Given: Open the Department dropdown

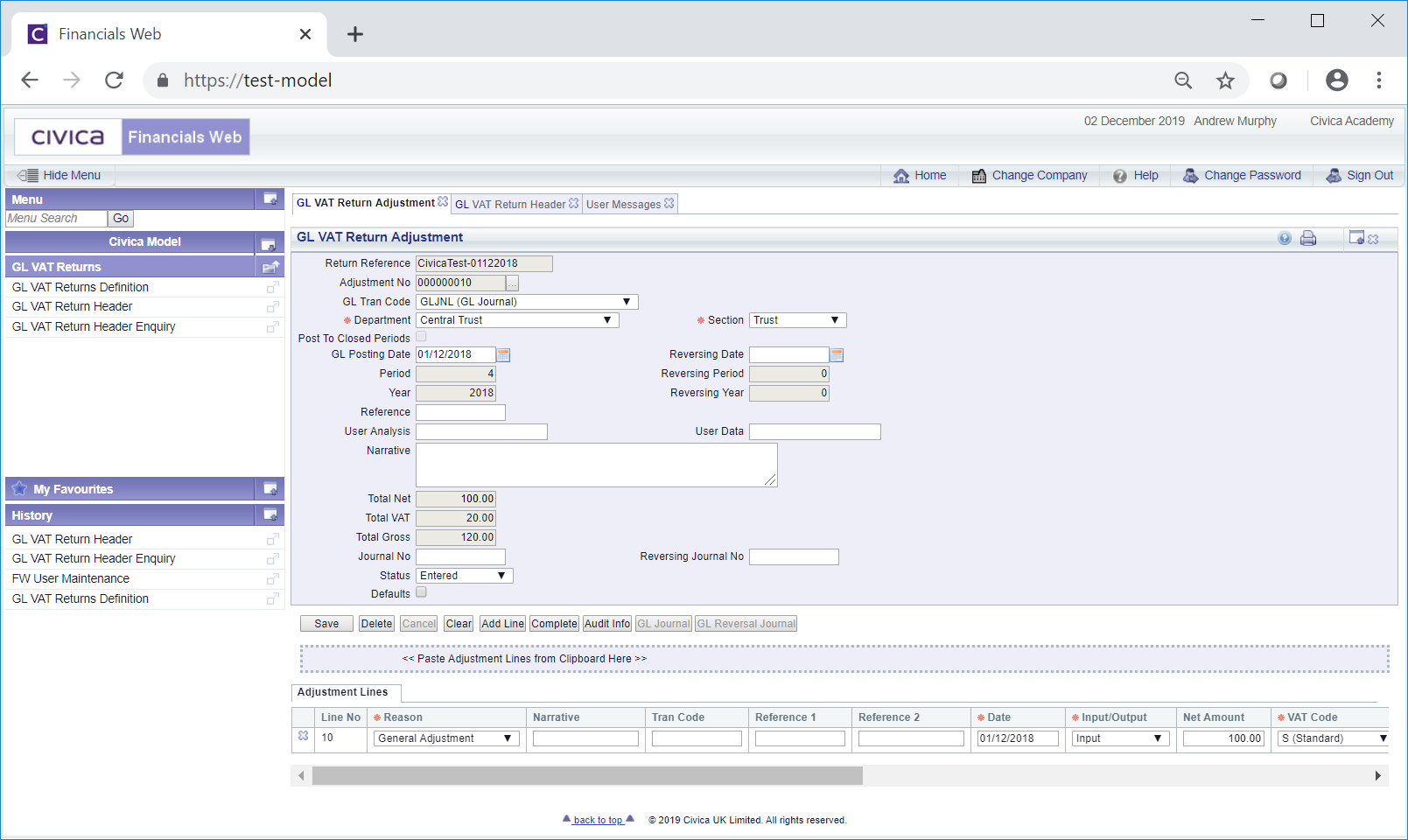Looking at the screenshot, I should [517, 320].
